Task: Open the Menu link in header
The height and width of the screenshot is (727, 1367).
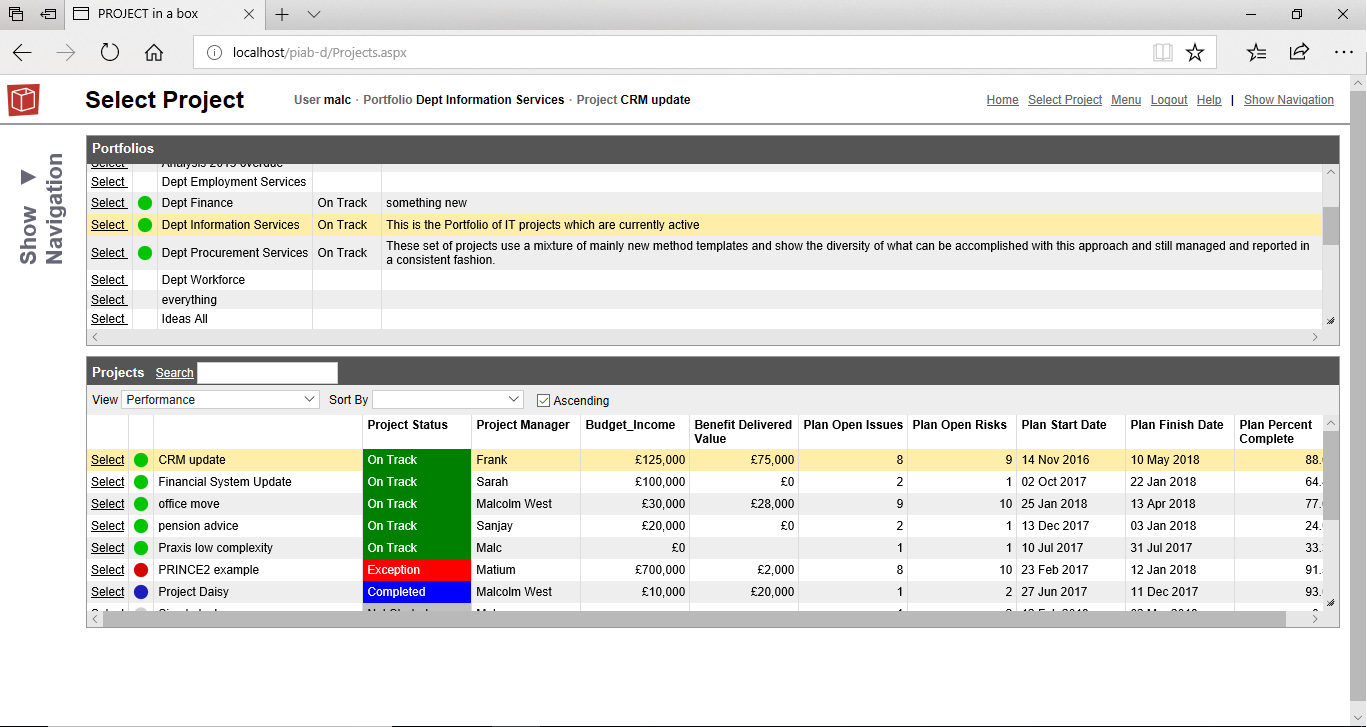Action: (x=1126, y=100)
